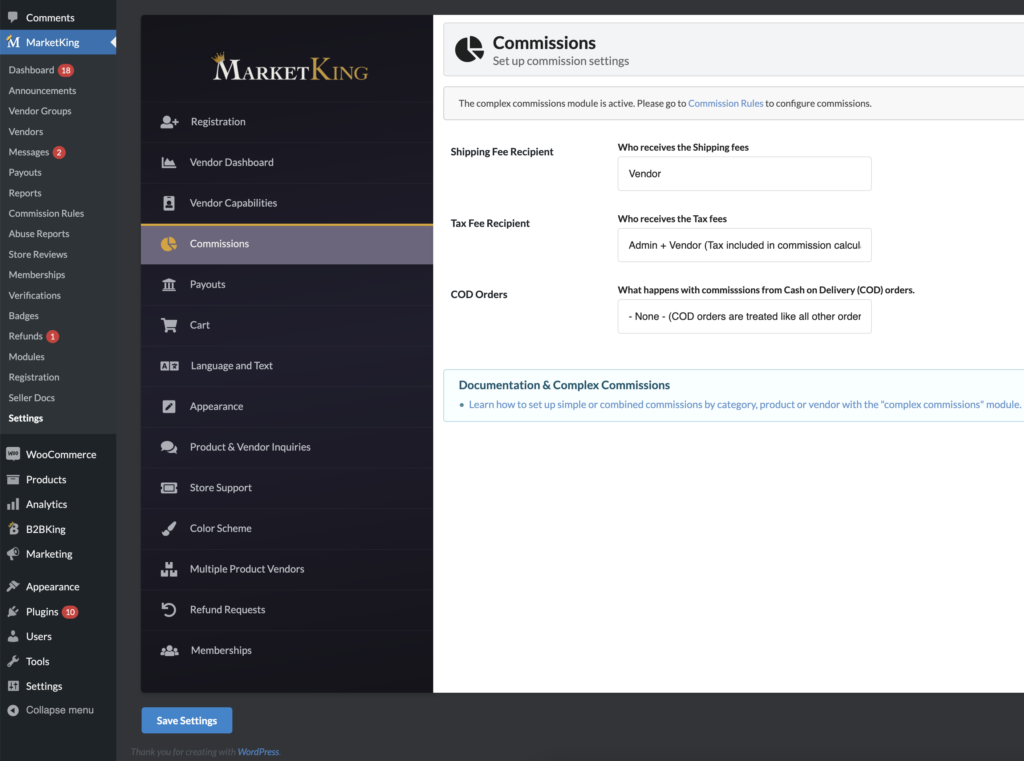Go to the Payouts settings tab
The image size is (1024, 761).
point(287,285)
